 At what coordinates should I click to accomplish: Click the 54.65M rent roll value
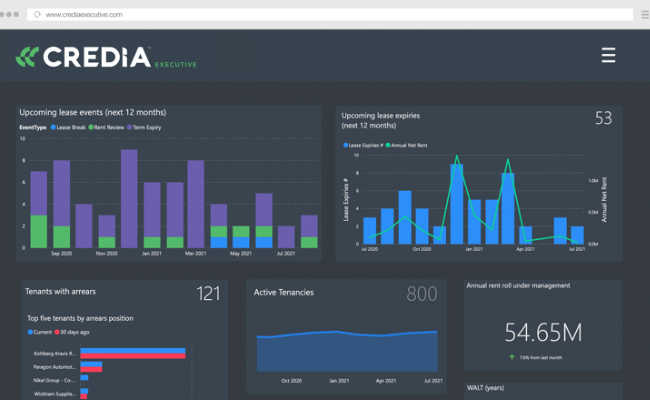(543, 332)
